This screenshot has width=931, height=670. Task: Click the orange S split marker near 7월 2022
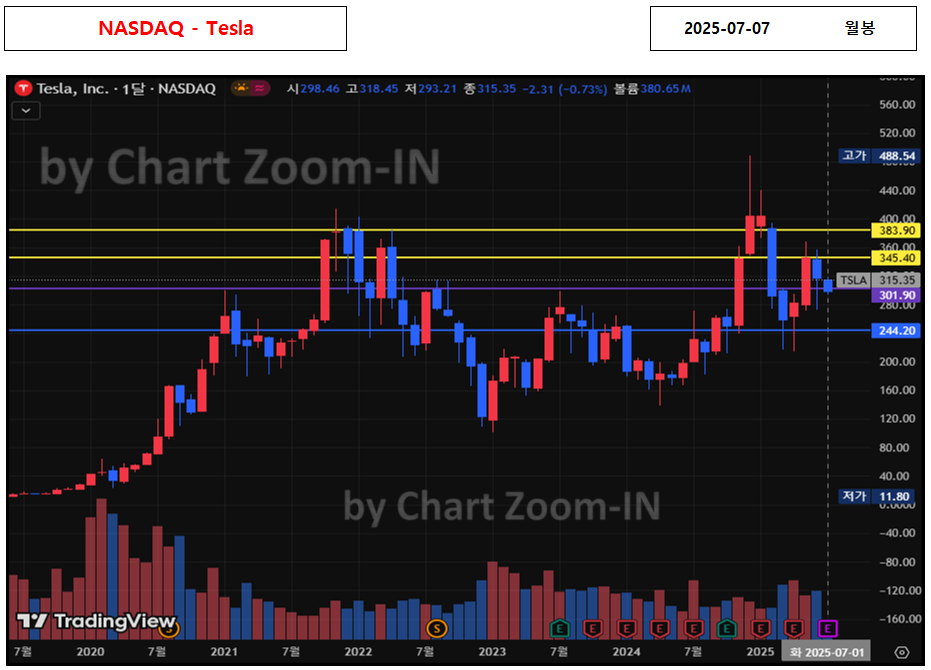(x=436, y=628)
